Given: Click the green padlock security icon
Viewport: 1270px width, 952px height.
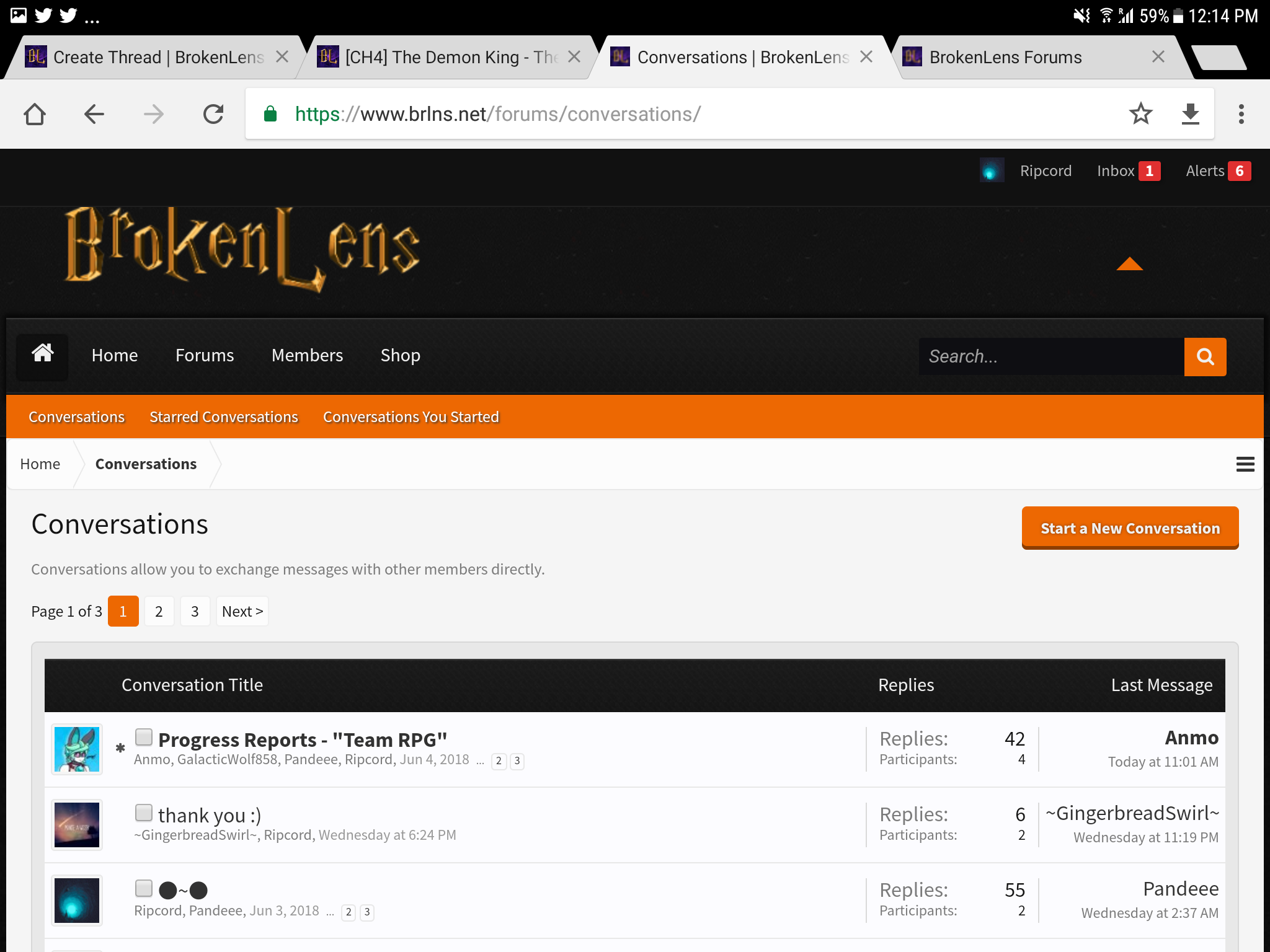Looking at the screenshot, I should coord(270,114).
